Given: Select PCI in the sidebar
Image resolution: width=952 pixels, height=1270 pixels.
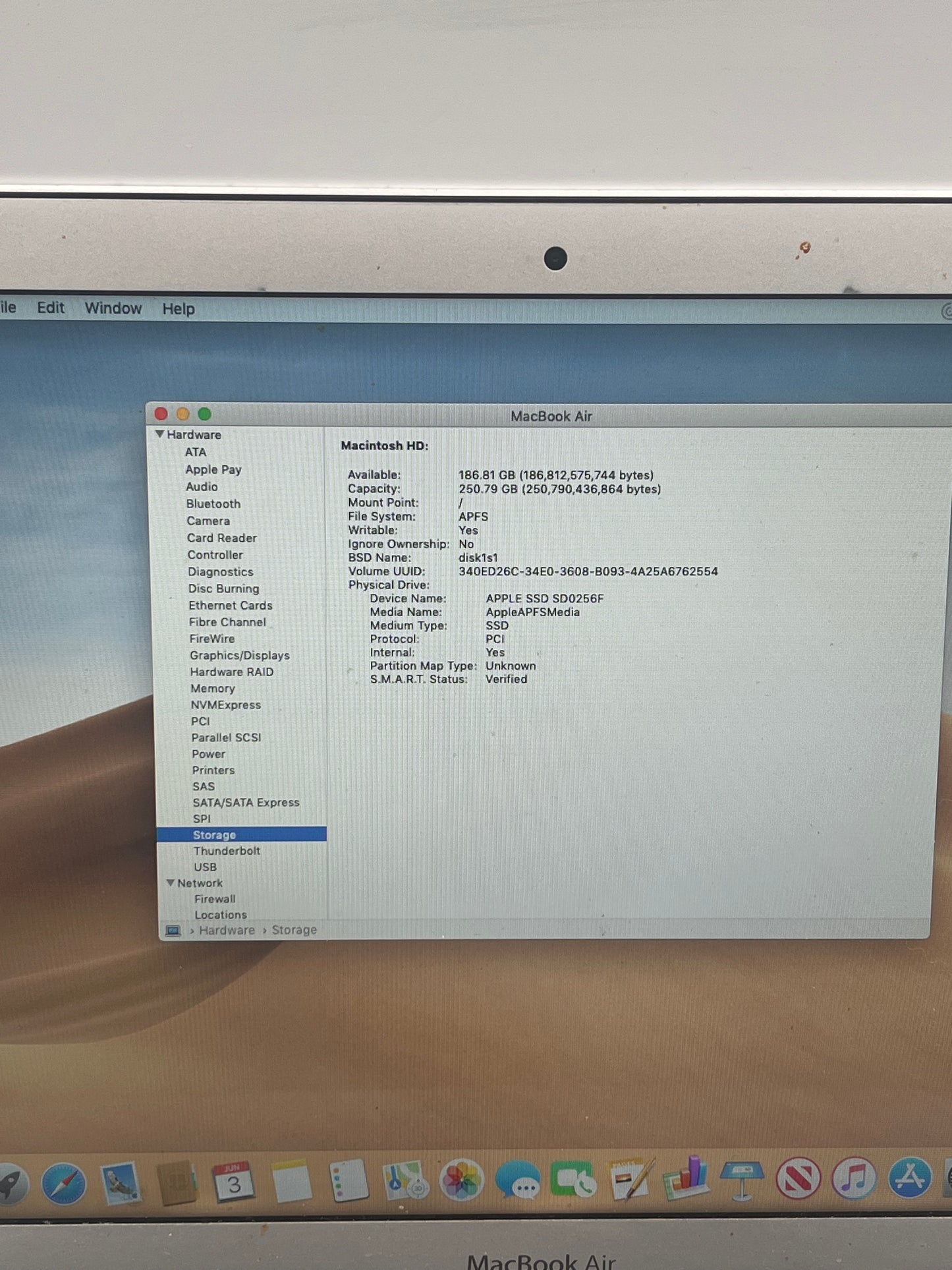Looking at the screenshot, I should [x=200, y=721].
